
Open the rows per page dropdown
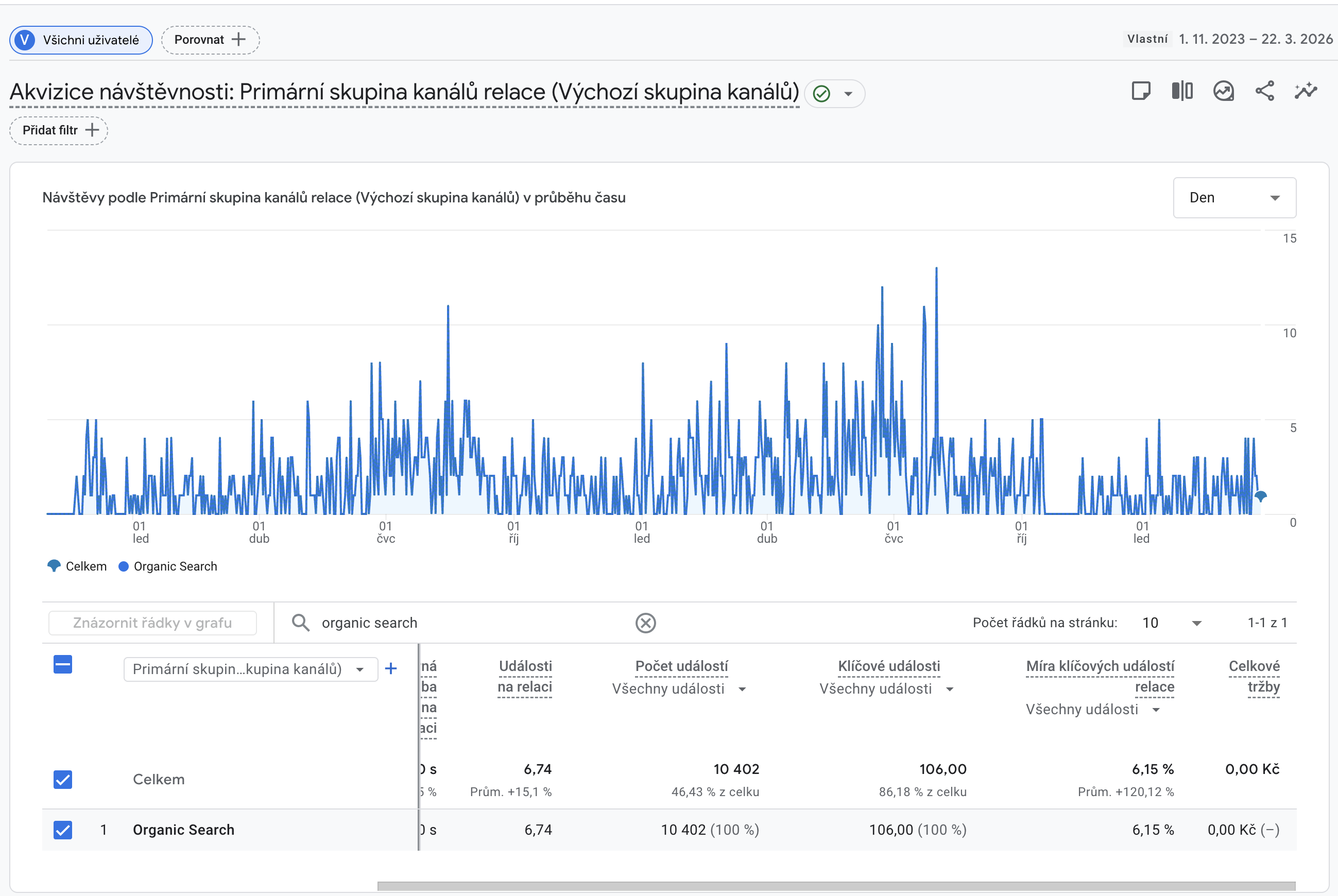click(x=1172, y=623)
